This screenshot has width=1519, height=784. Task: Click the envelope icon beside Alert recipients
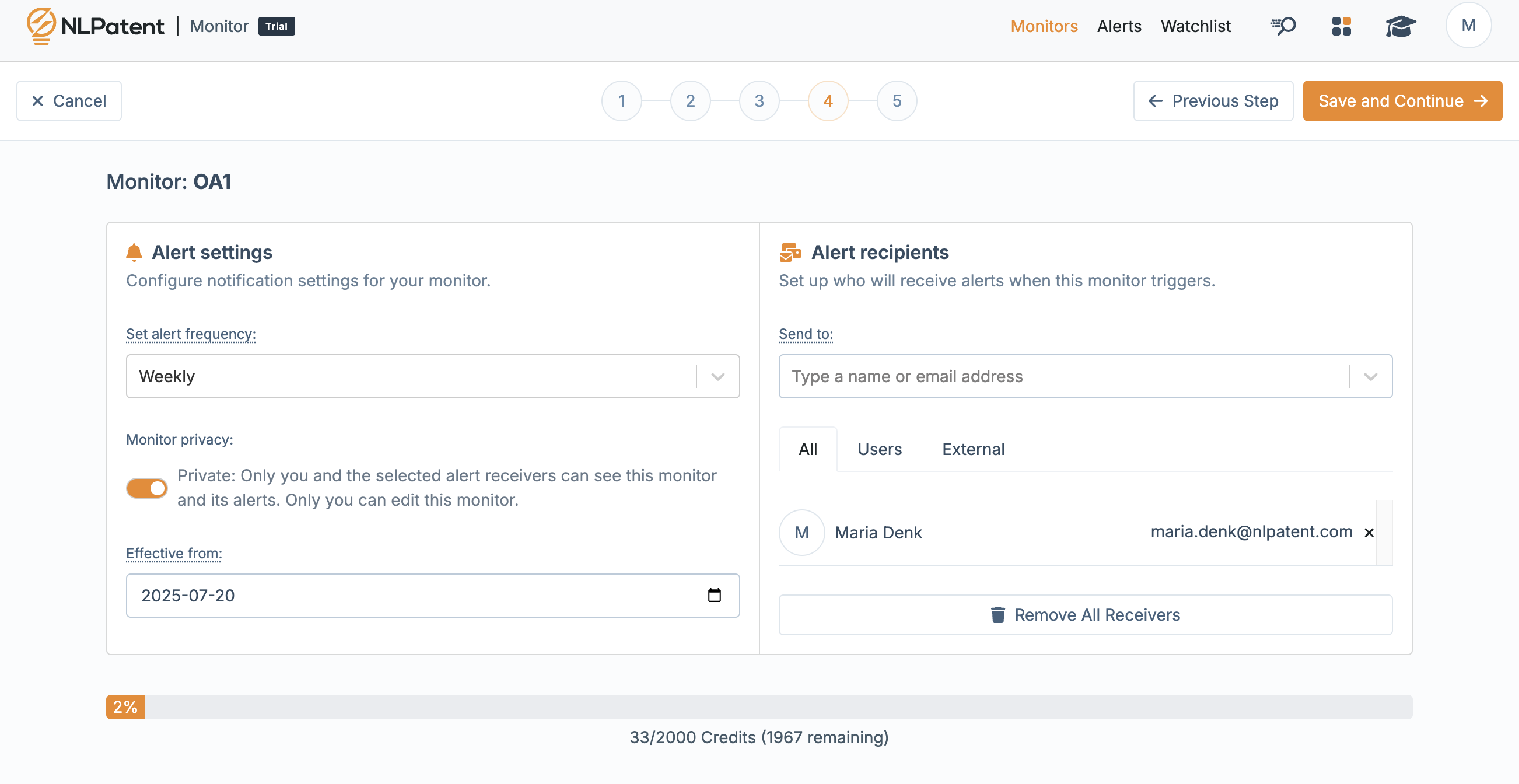point(790,253)
